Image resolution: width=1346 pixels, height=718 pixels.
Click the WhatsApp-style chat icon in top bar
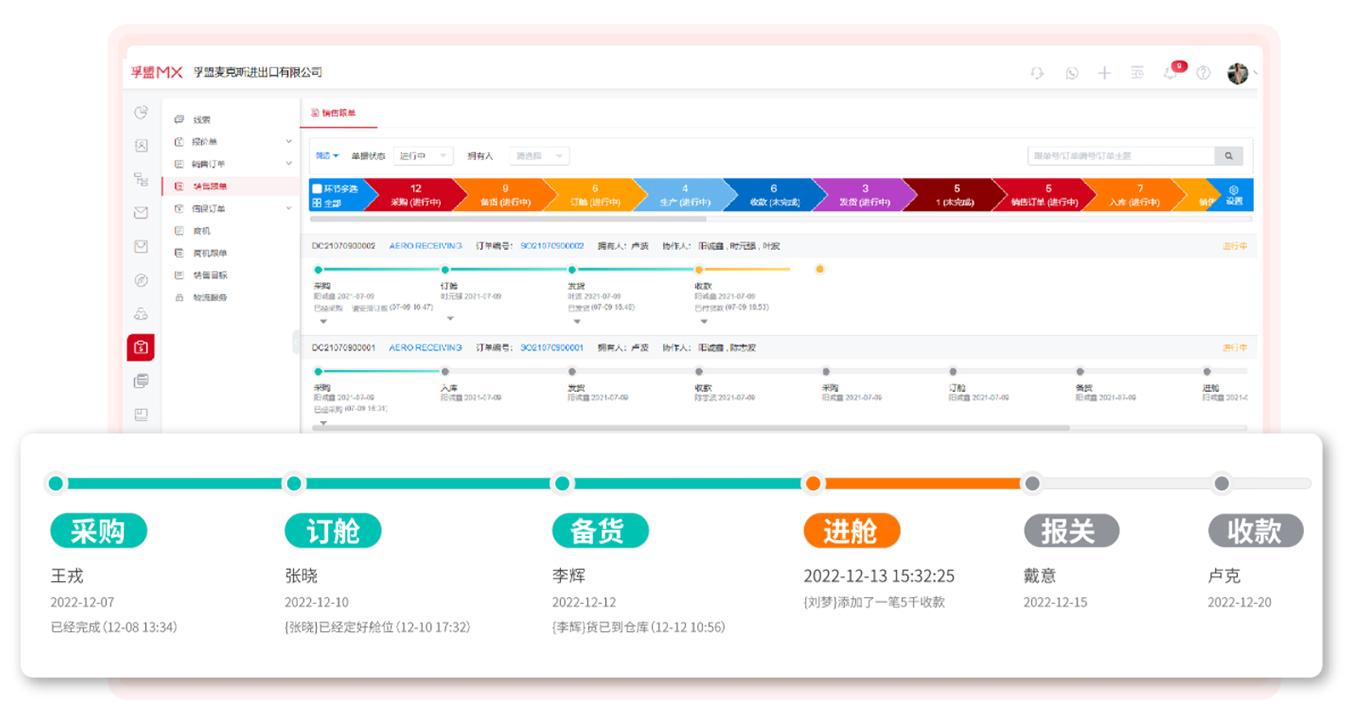coord(1071,74)
